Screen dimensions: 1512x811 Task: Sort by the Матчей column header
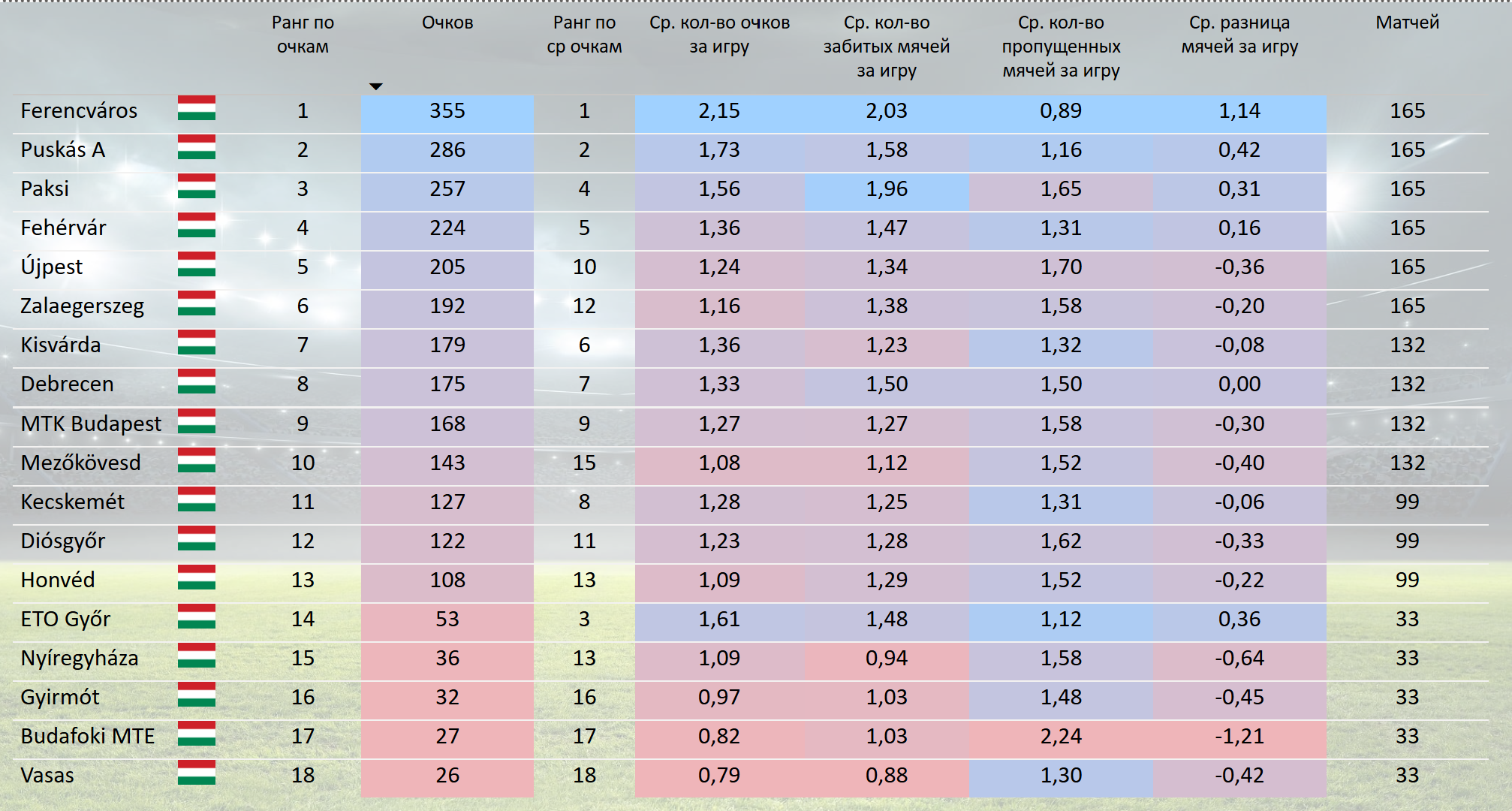coord(1407,23)
